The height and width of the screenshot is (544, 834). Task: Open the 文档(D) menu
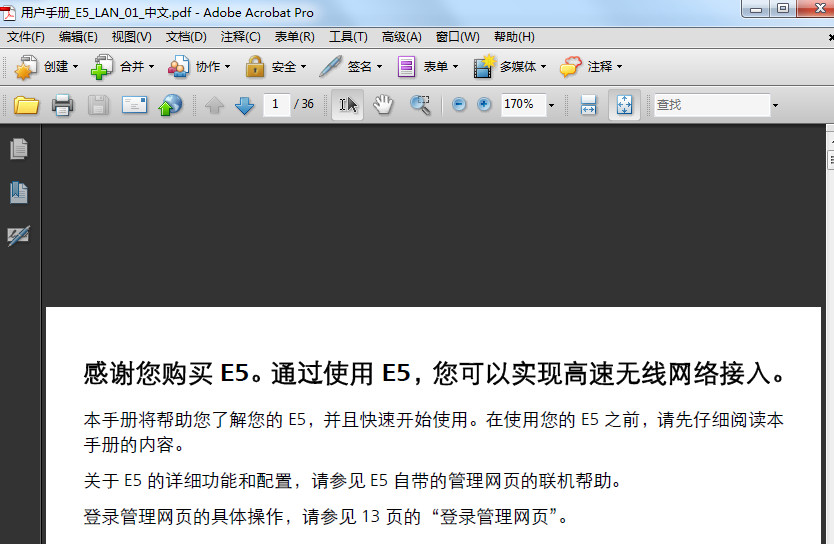[x=186, y=37]
